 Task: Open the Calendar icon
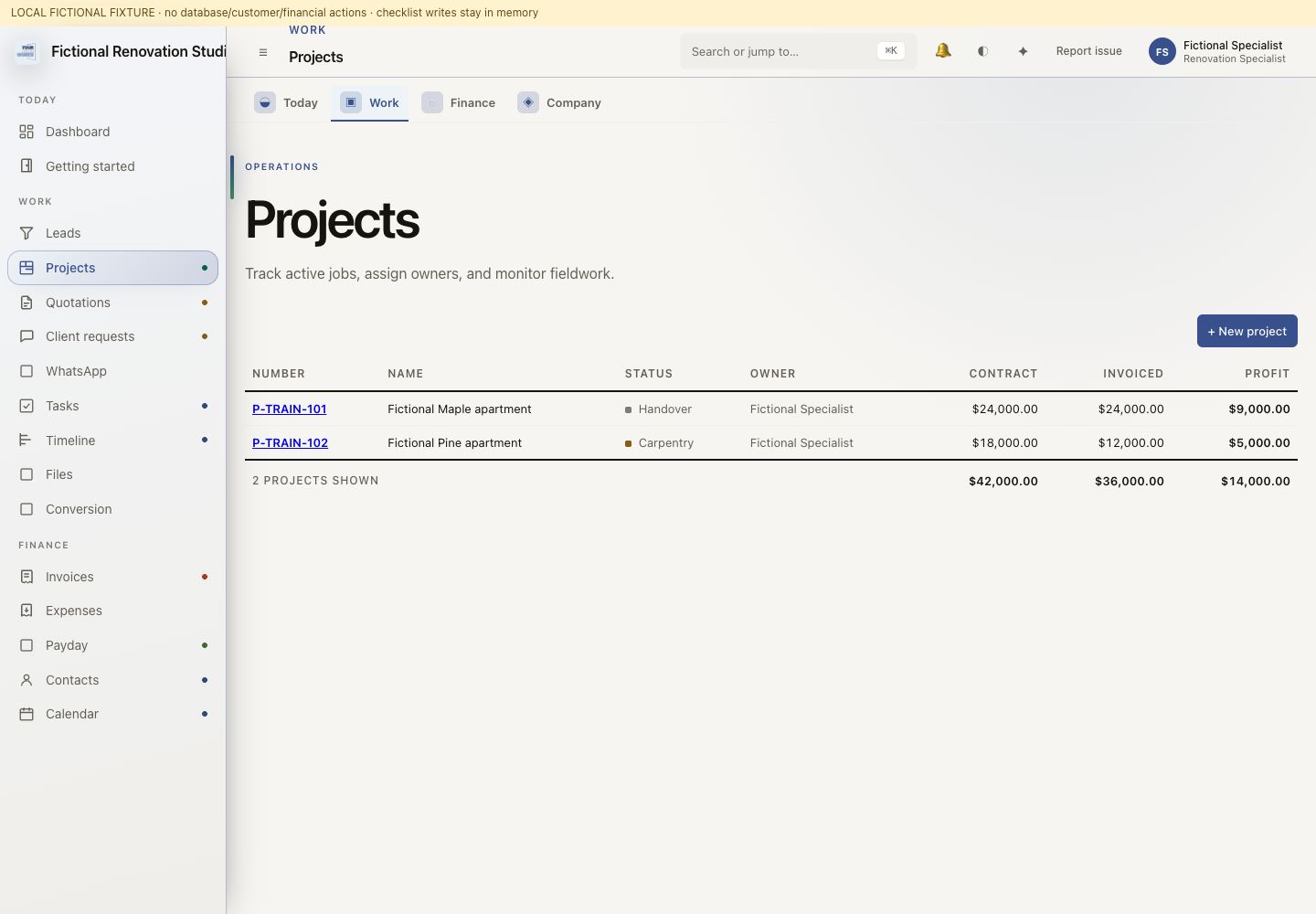coord(27,714)
